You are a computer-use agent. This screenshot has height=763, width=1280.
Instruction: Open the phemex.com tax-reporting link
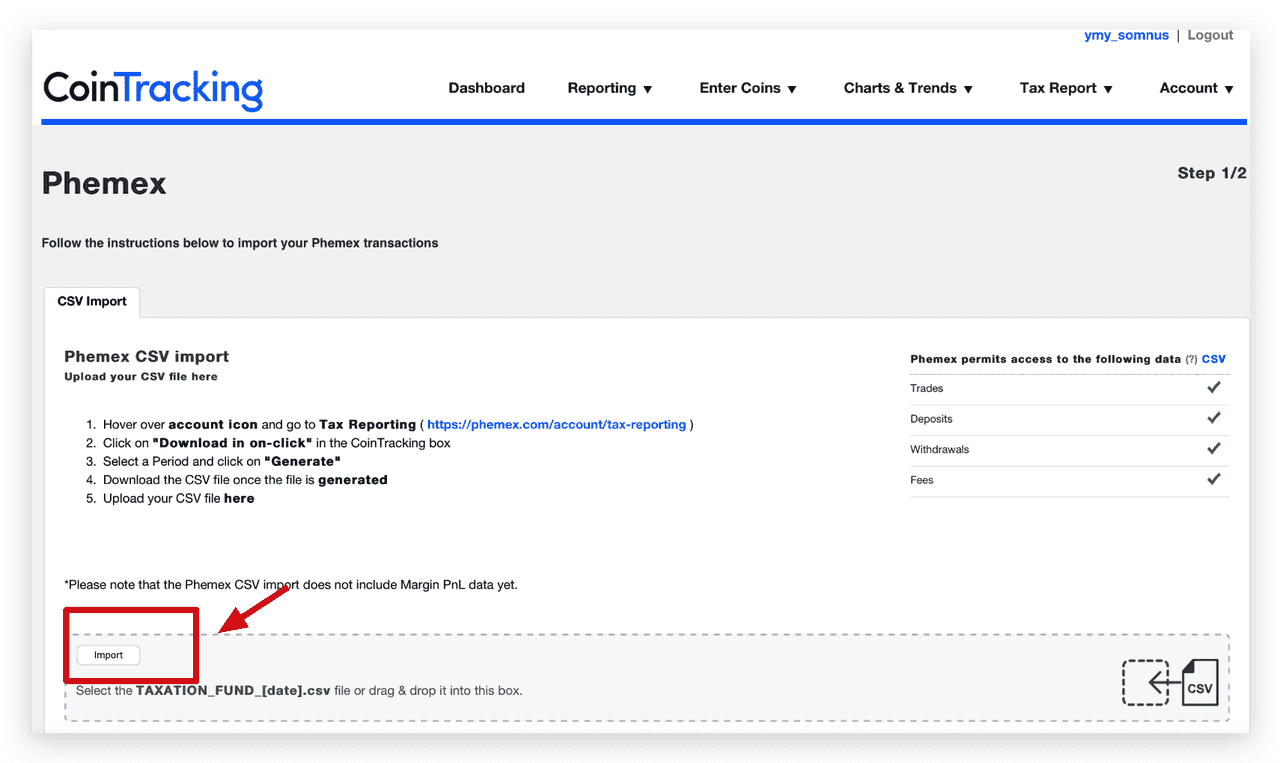pyautogui.click(x=556, y=424)
